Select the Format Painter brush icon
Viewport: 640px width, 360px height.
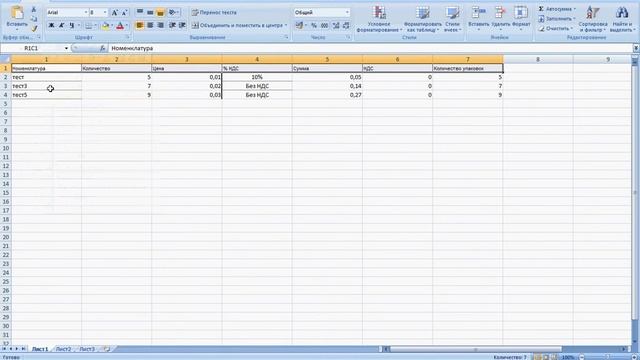tap(34, 28)
